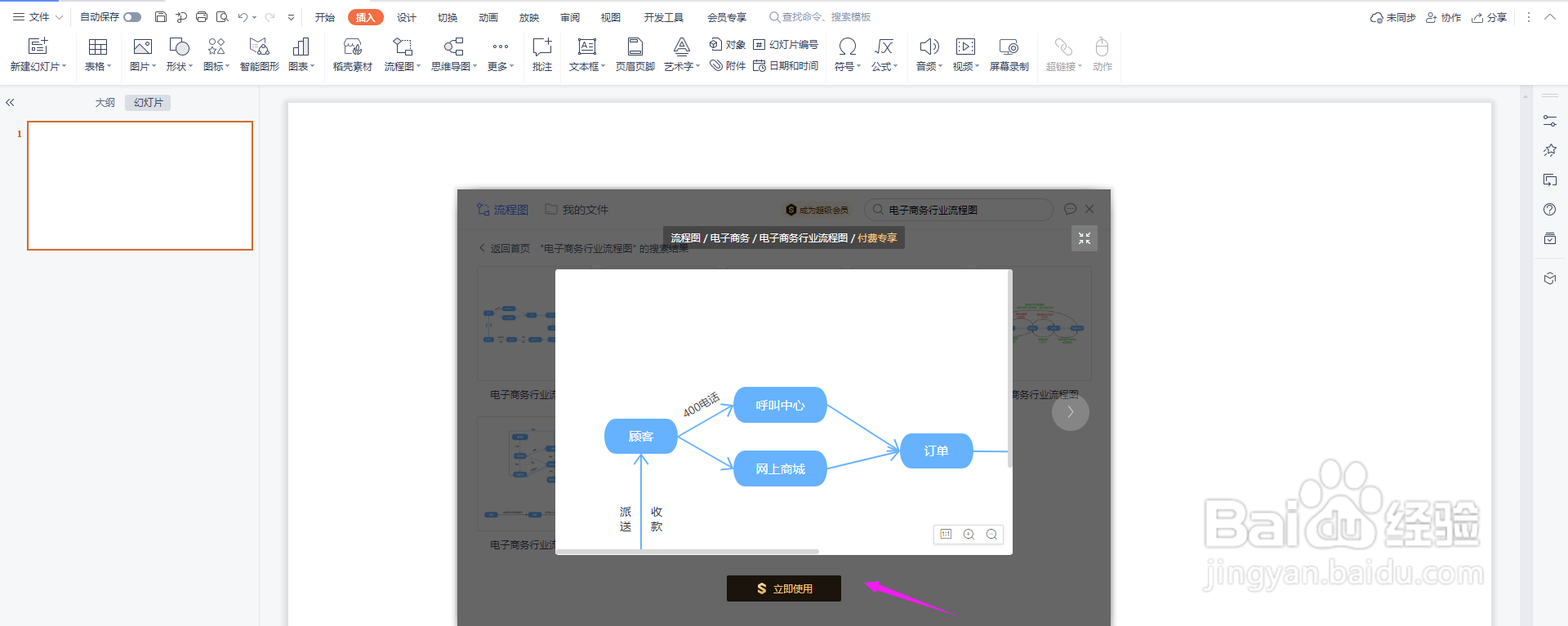Click the 查找命令 search box
The image size is (1568, 626).
(x=821, y=17)
